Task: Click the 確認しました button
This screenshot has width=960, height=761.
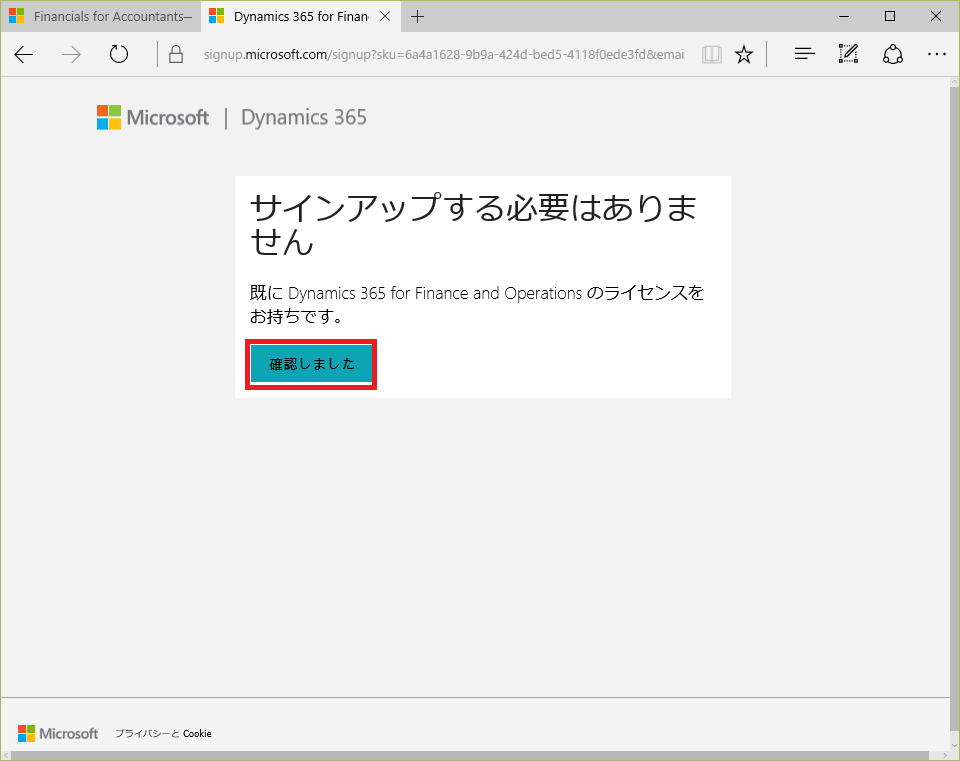Action: tap(311, 364)
